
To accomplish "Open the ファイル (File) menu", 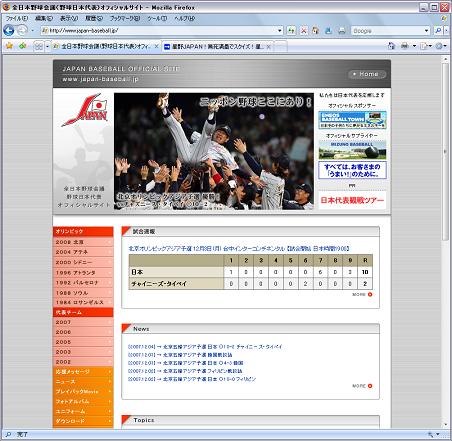I will coord(16,18).
